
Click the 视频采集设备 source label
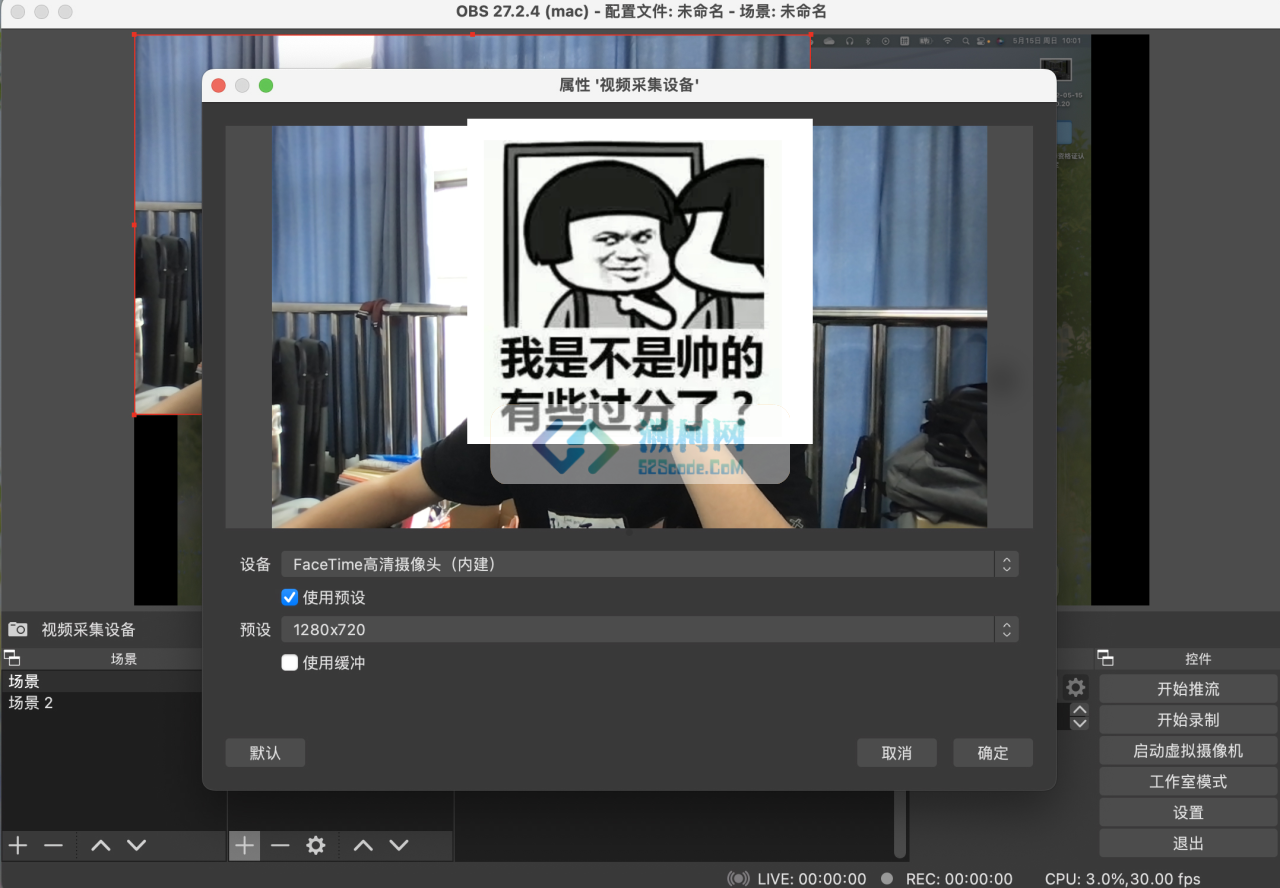(x=88, y=630)
